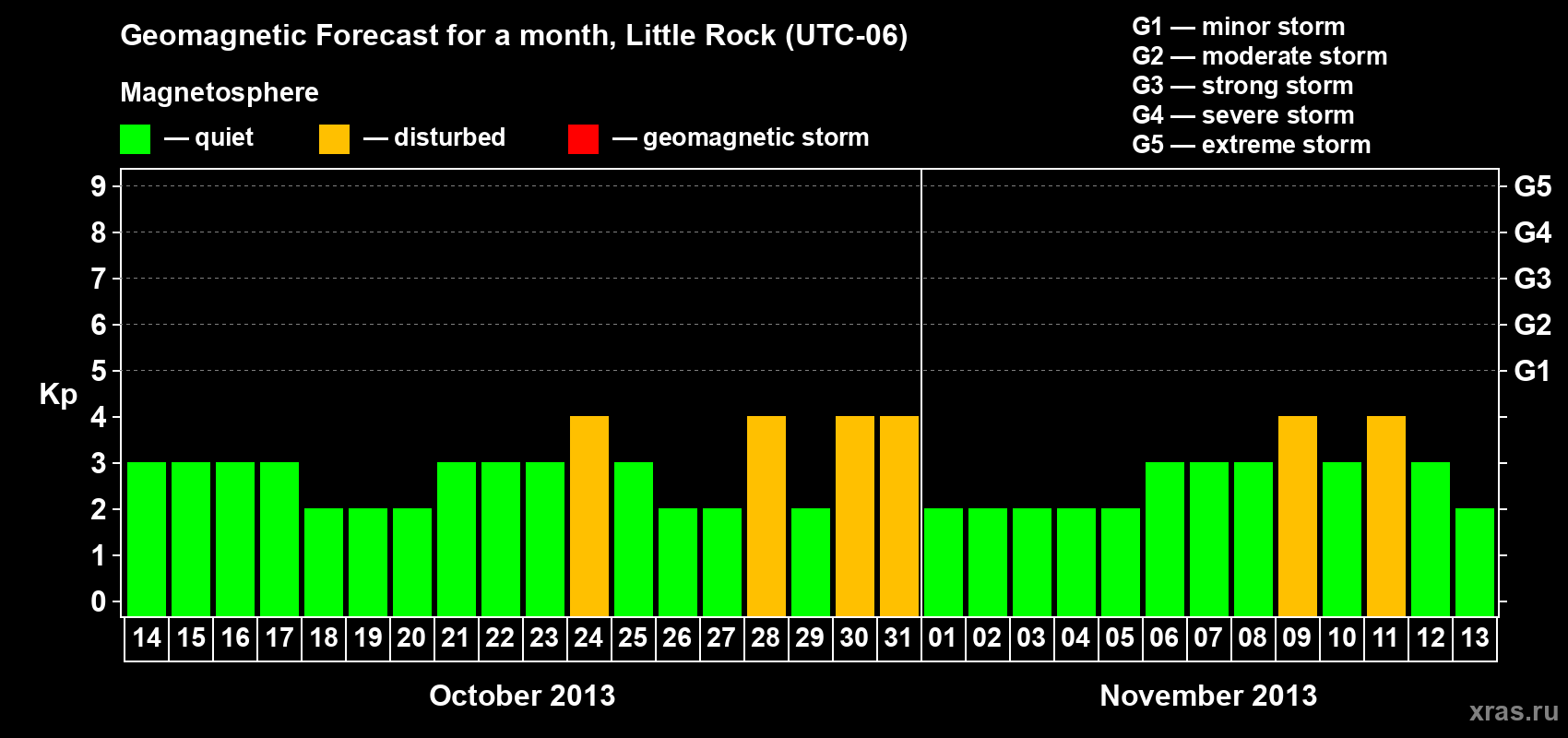Click date label 26 on the axis

click(x=677, y=637)
